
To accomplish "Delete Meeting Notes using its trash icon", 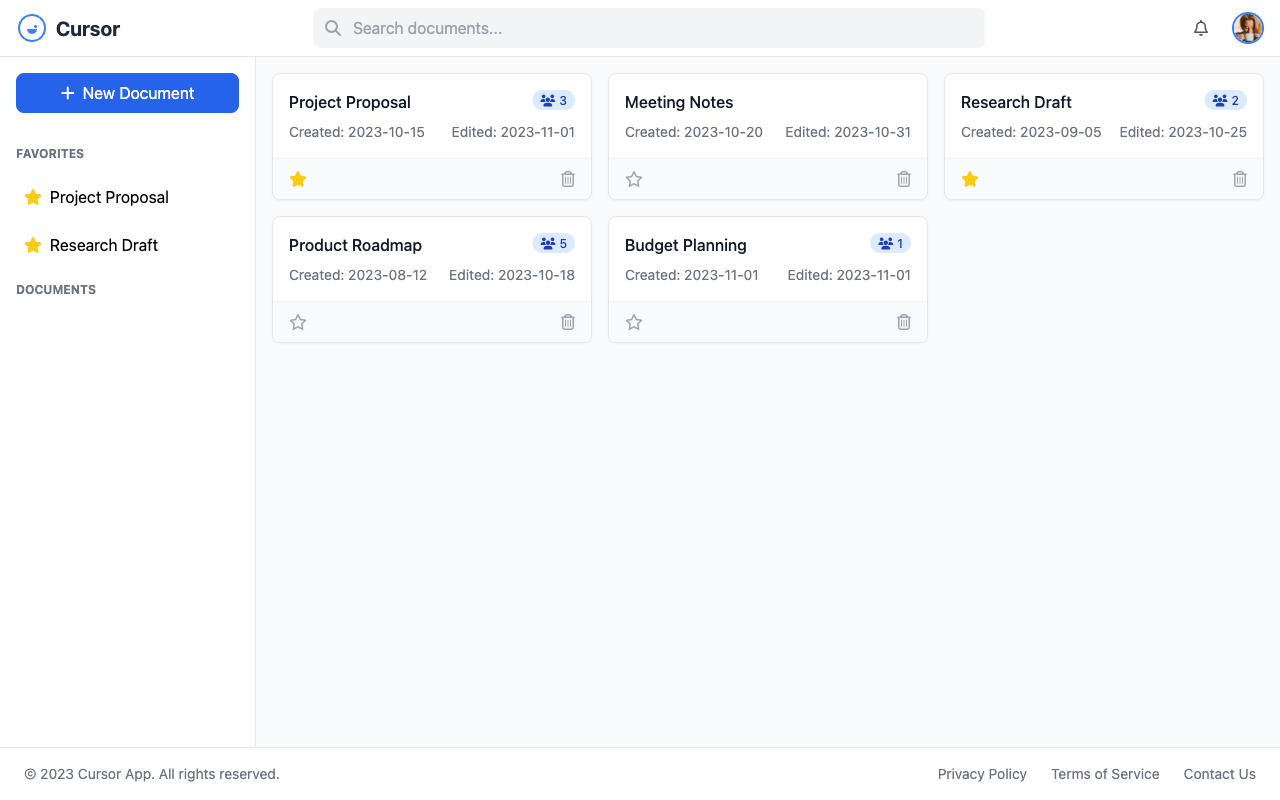I will click(x=903, y=179).
